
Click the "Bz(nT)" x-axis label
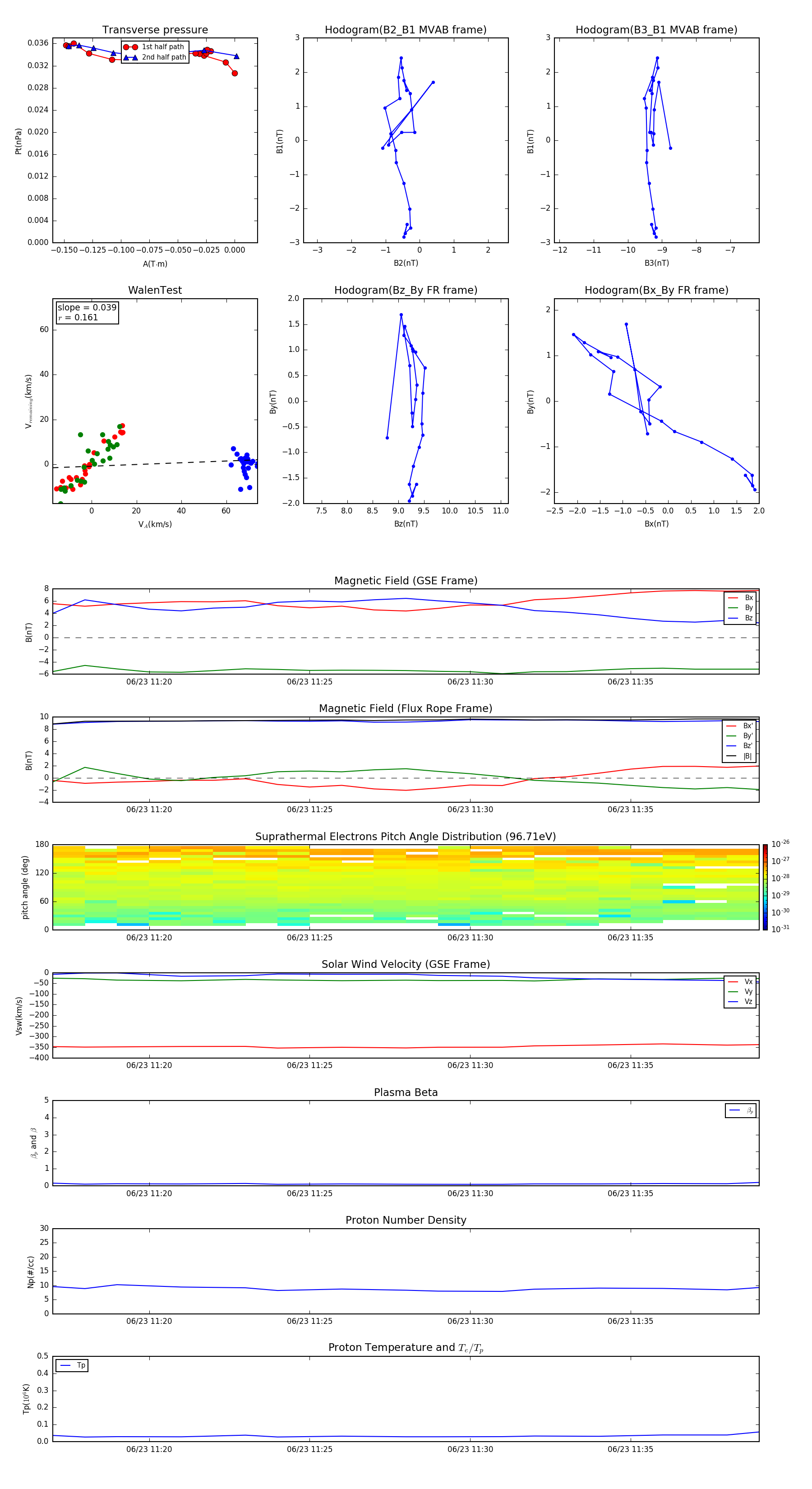[x=406, y=524]
